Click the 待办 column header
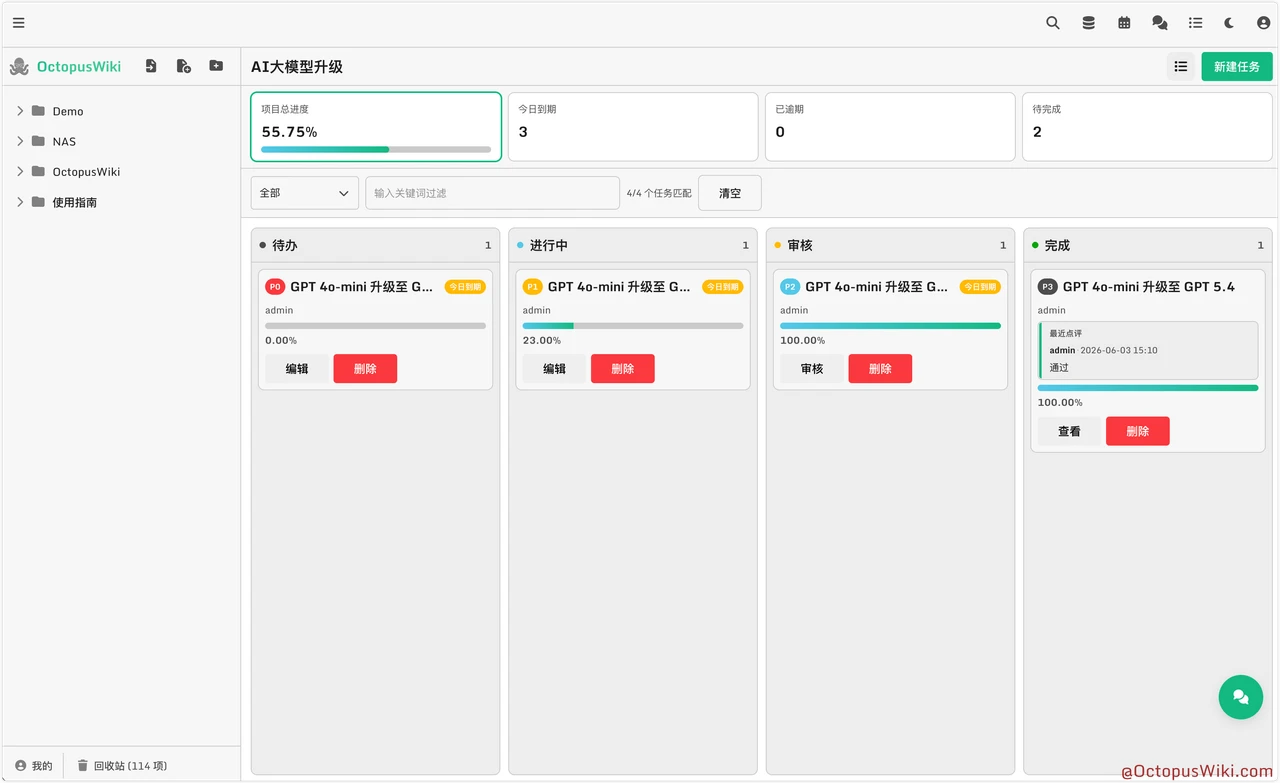This screenshot has height=783, width=1280. click(x=375, y=245)
